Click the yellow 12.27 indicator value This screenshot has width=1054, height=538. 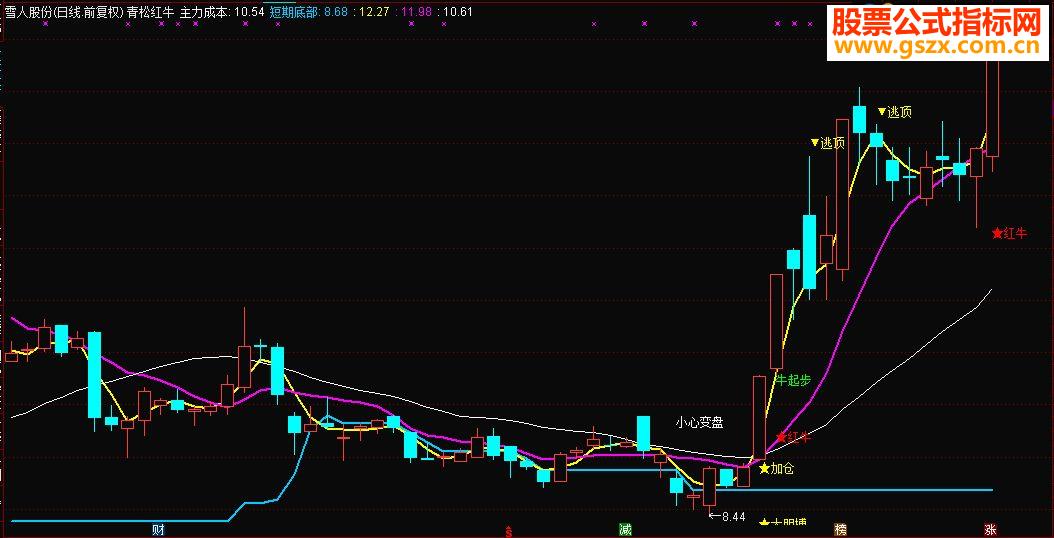(374, 11)
